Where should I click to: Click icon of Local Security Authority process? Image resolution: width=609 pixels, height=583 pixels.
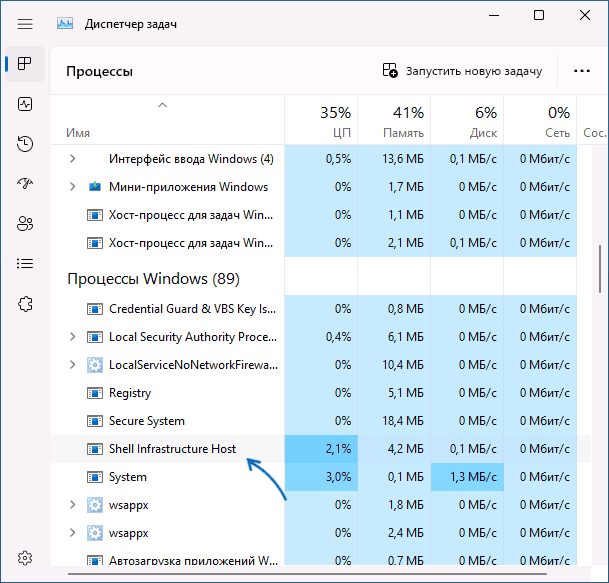click(x=95, y=337)
